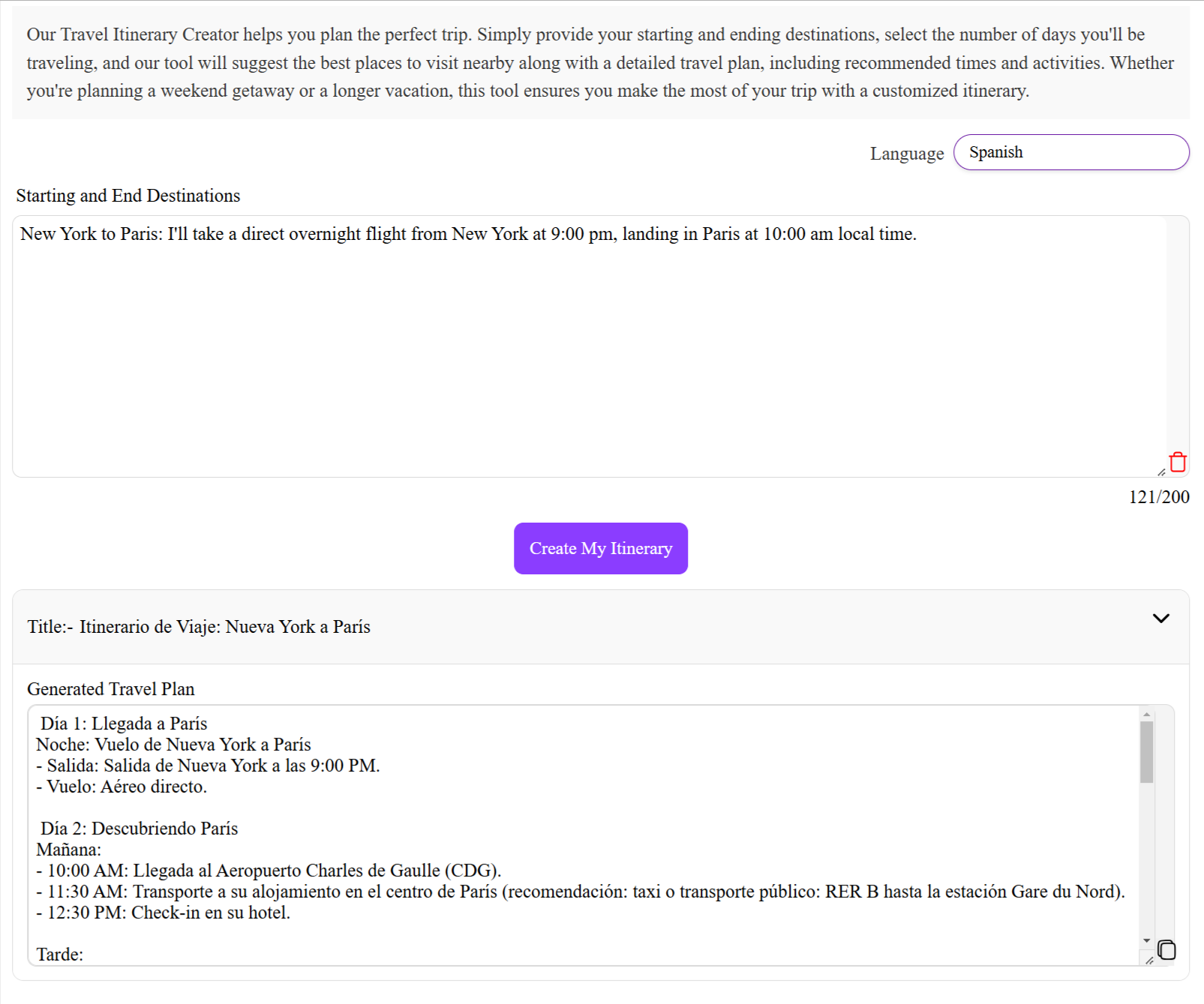The image size is (1204, 1004).
Task: Click the '11:30 AM: Transporte a su alojamiento' line
Action: (581, 892)
